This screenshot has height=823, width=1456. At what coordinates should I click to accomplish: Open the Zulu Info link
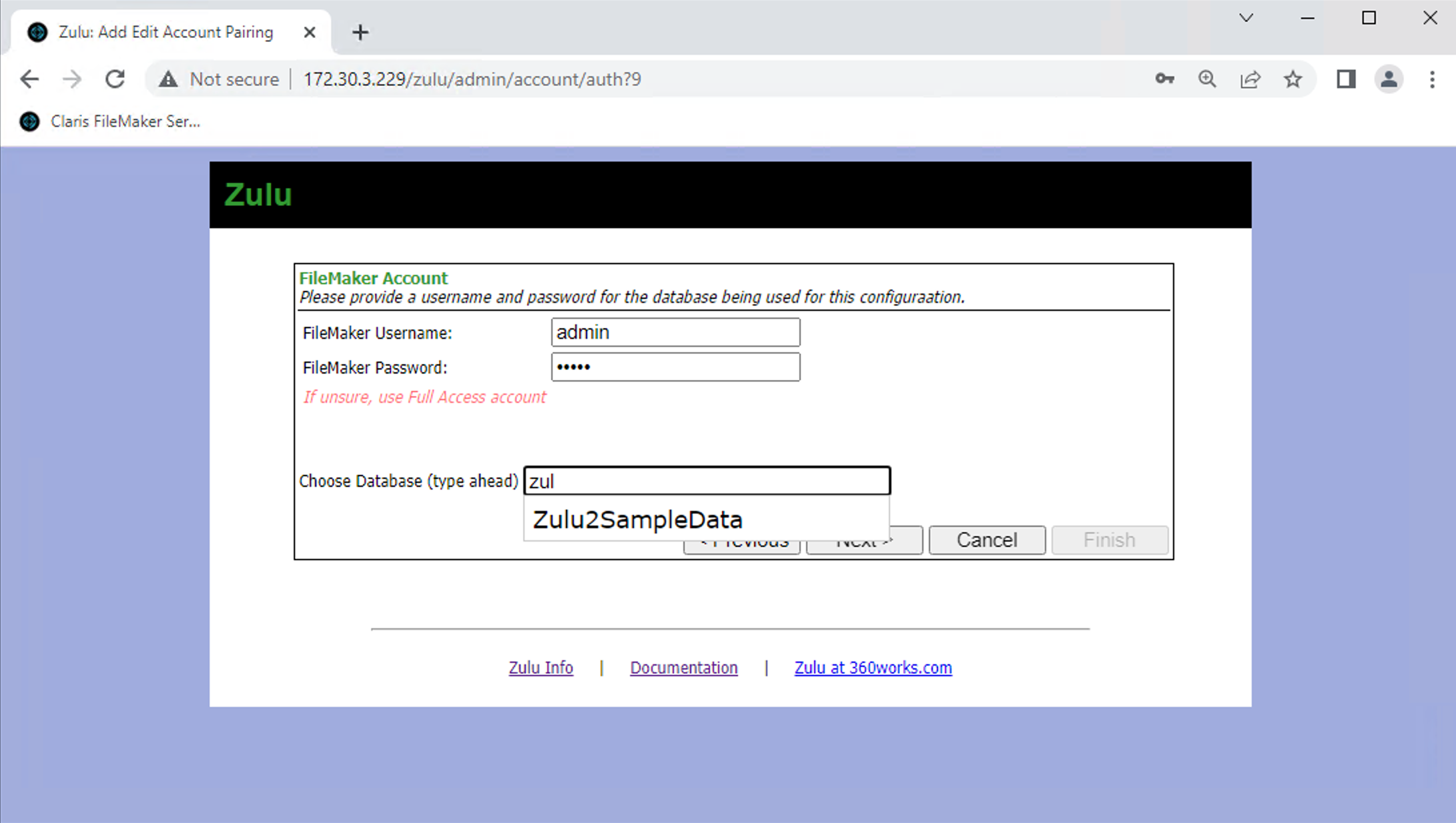point(540,668)
